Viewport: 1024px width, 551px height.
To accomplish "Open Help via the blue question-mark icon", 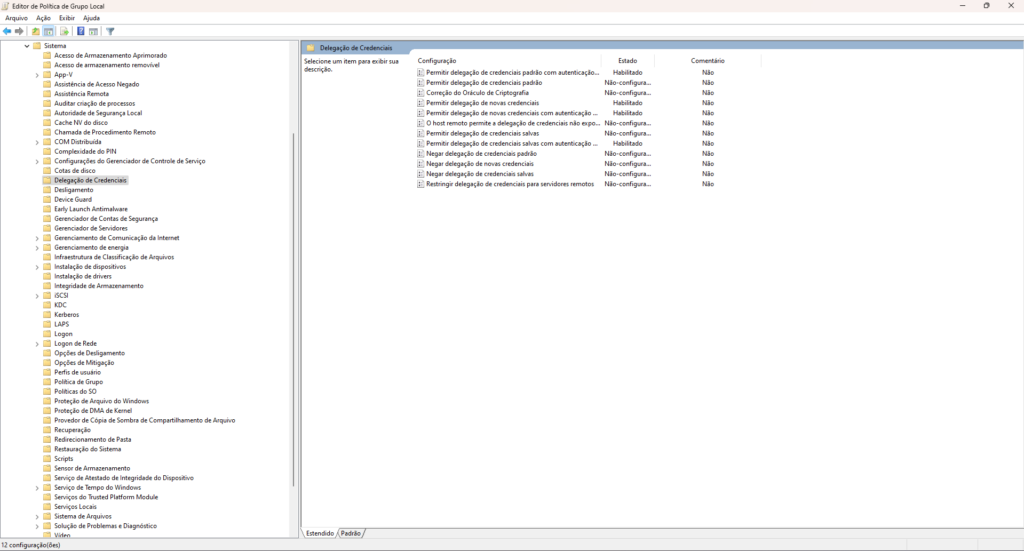I will click(81, 31).
